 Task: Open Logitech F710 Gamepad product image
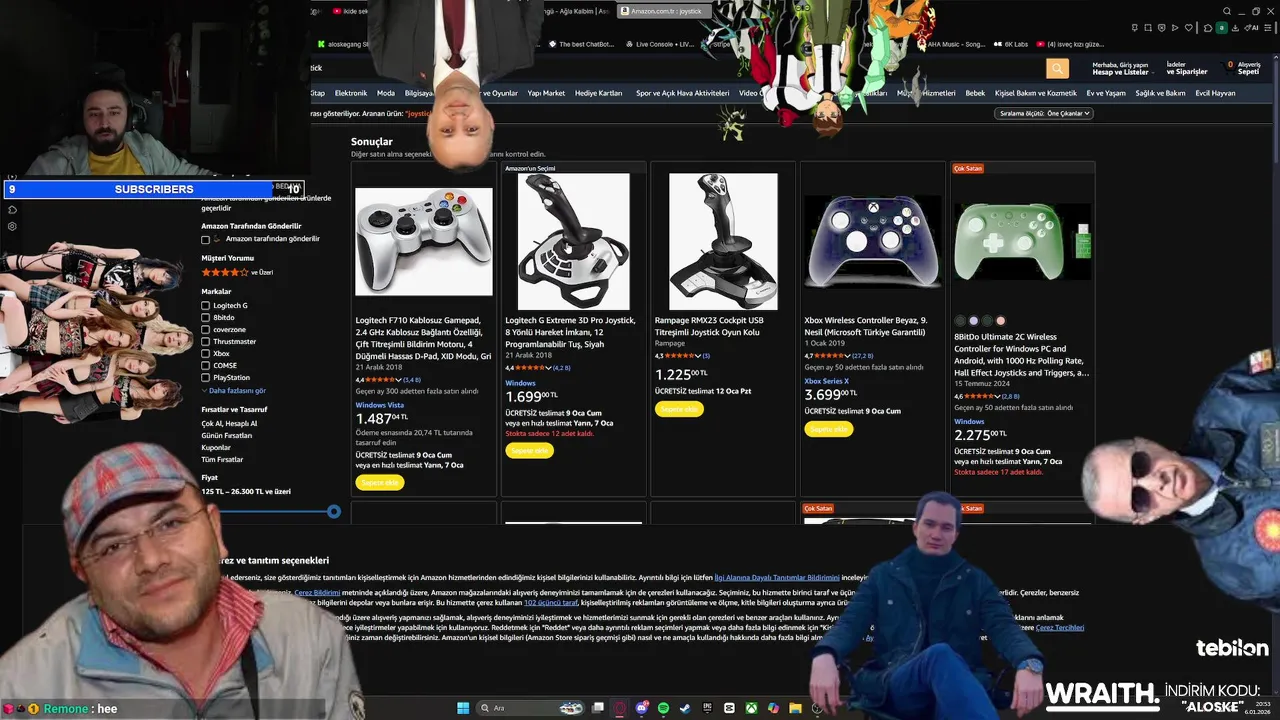(424, 241)
